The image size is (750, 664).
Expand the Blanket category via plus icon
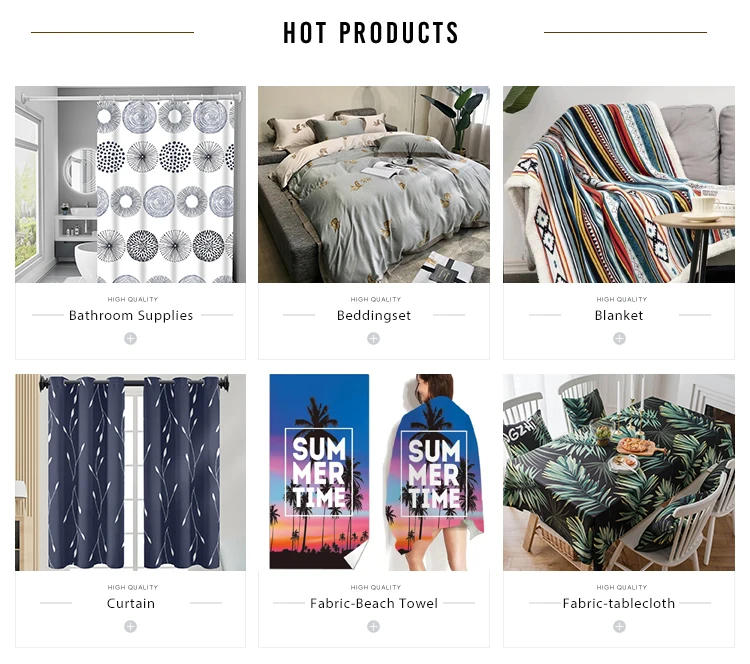[x=619, y=339]
